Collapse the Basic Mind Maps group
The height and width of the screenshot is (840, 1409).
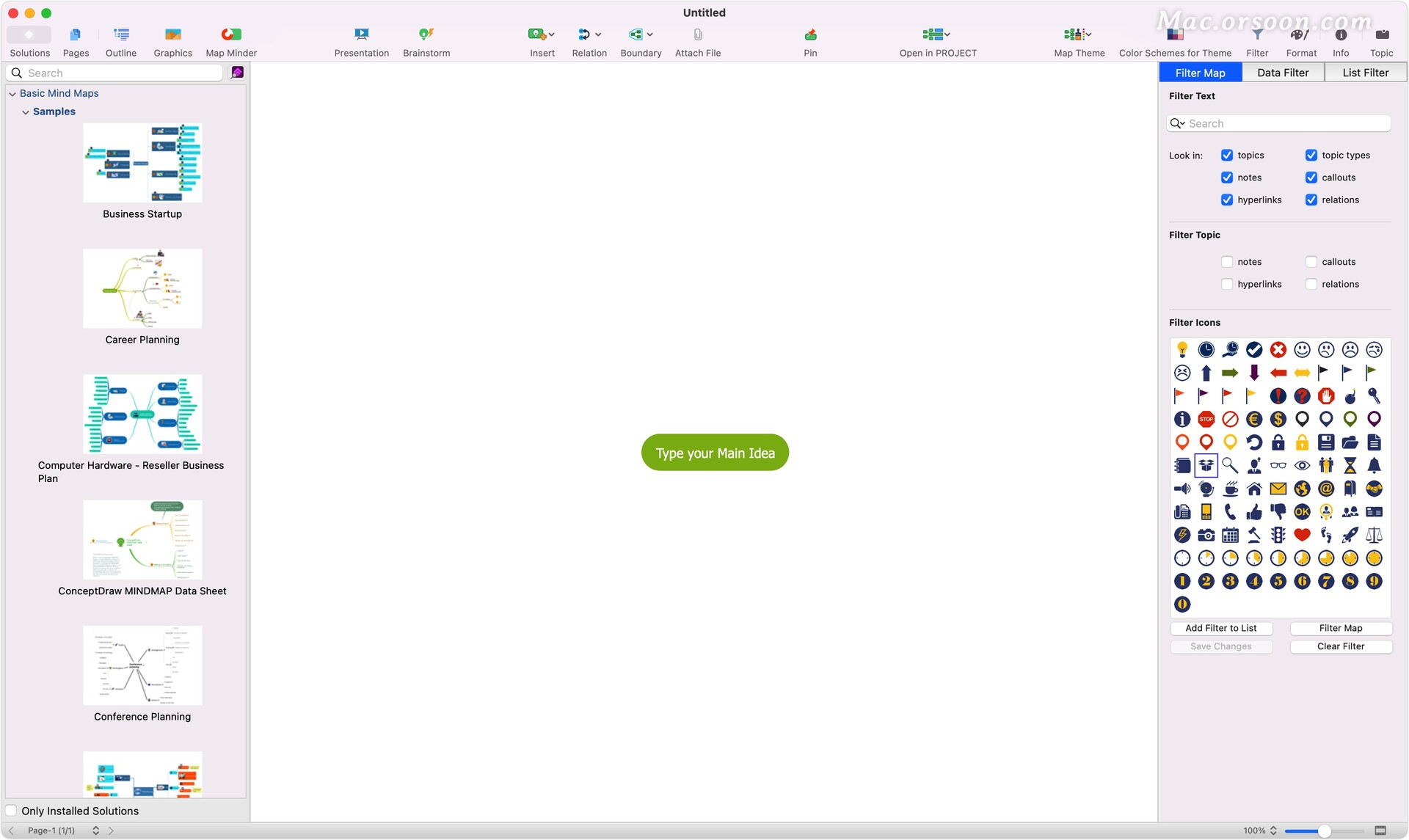click(x=12, y=94)
